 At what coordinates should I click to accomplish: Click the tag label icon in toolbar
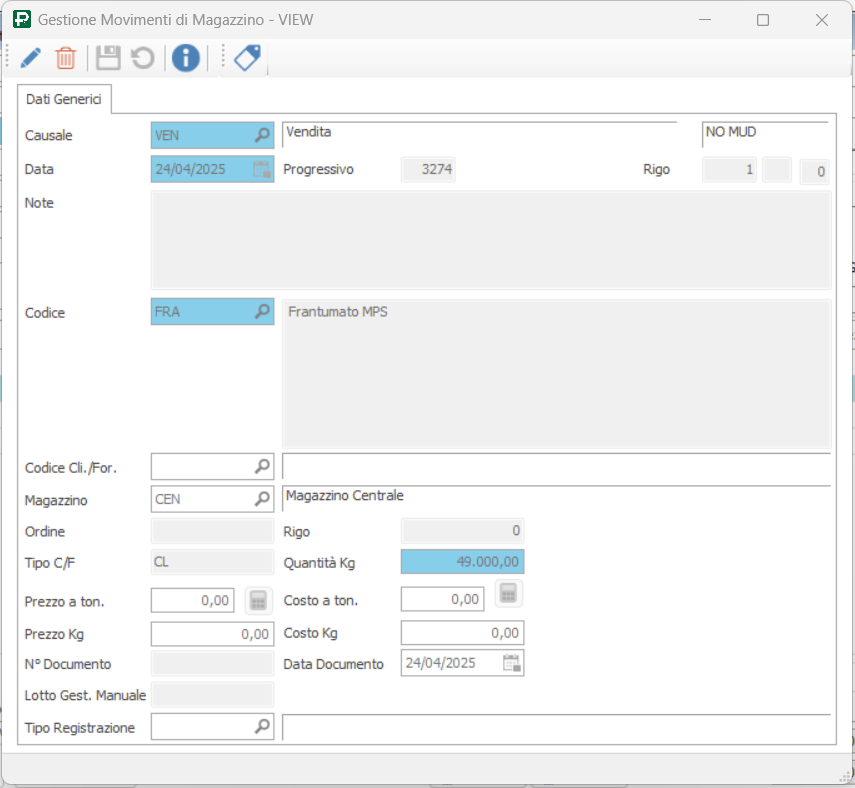[x=247, y=58]
